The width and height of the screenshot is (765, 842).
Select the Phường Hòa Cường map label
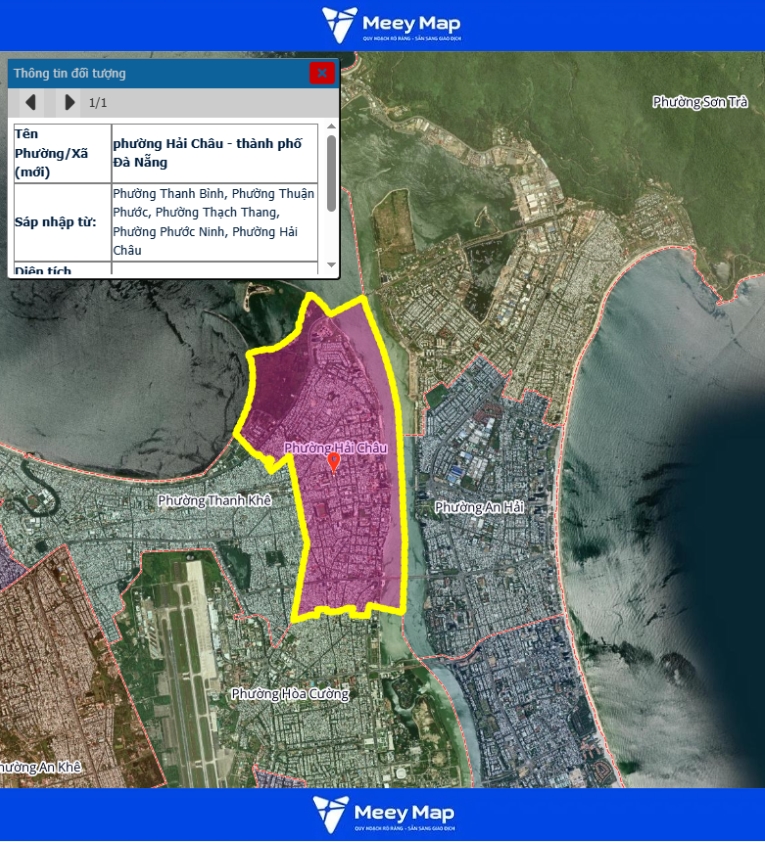pyautogui.click(x=290, y=694)
